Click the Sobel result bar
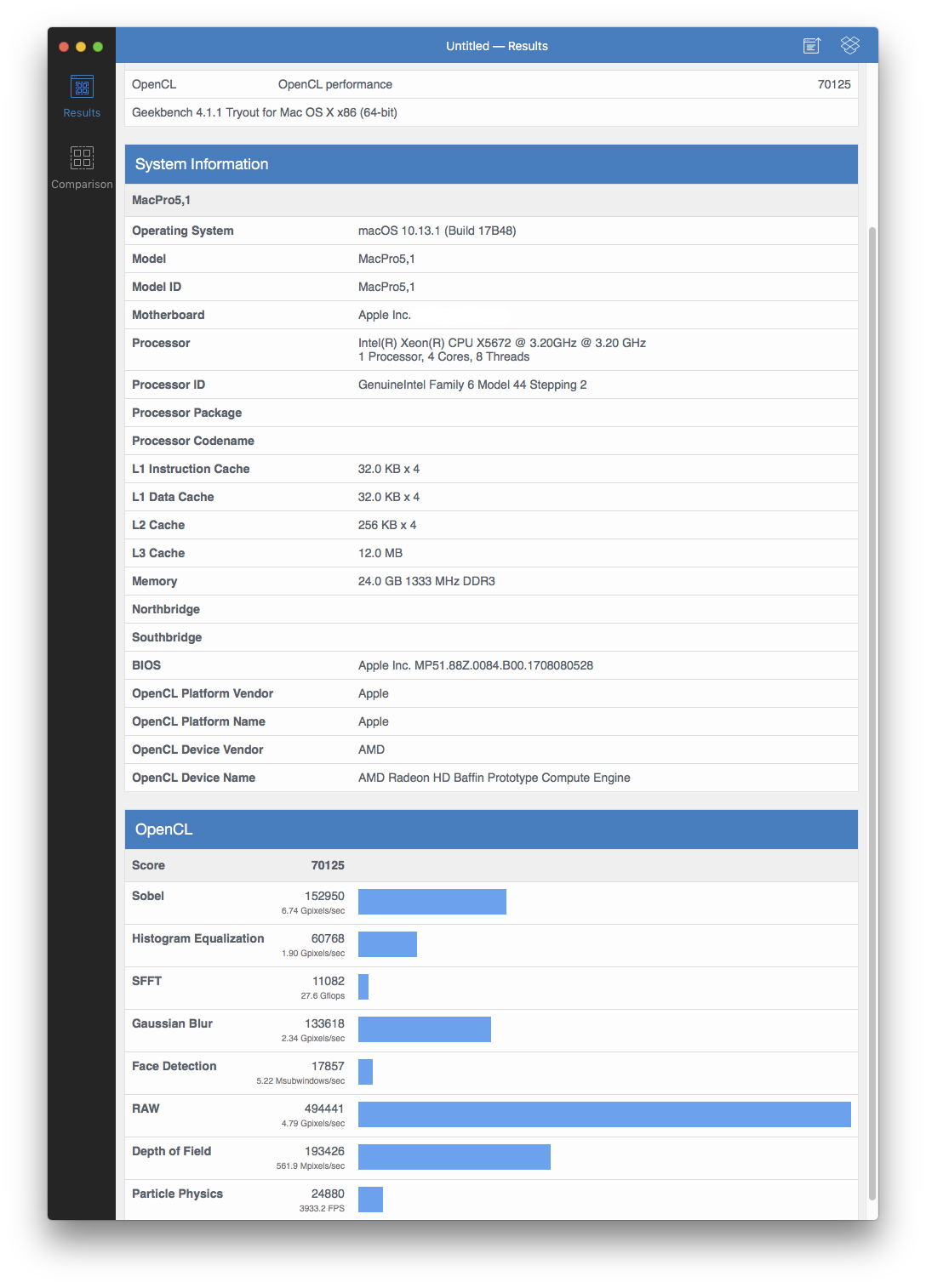Viewport: 926px width, 1288px height. pyautogui.click(x=432, y=902)
